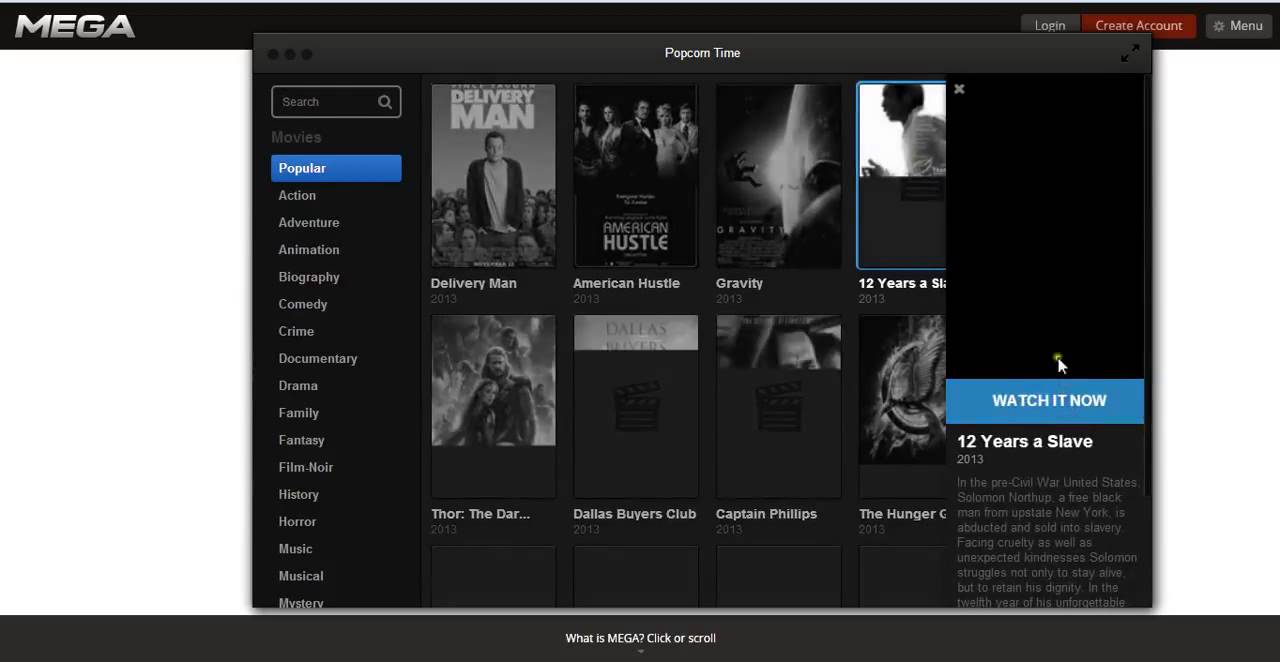
Task: Select the Drama genre
Action: click(x=298, y=385)
